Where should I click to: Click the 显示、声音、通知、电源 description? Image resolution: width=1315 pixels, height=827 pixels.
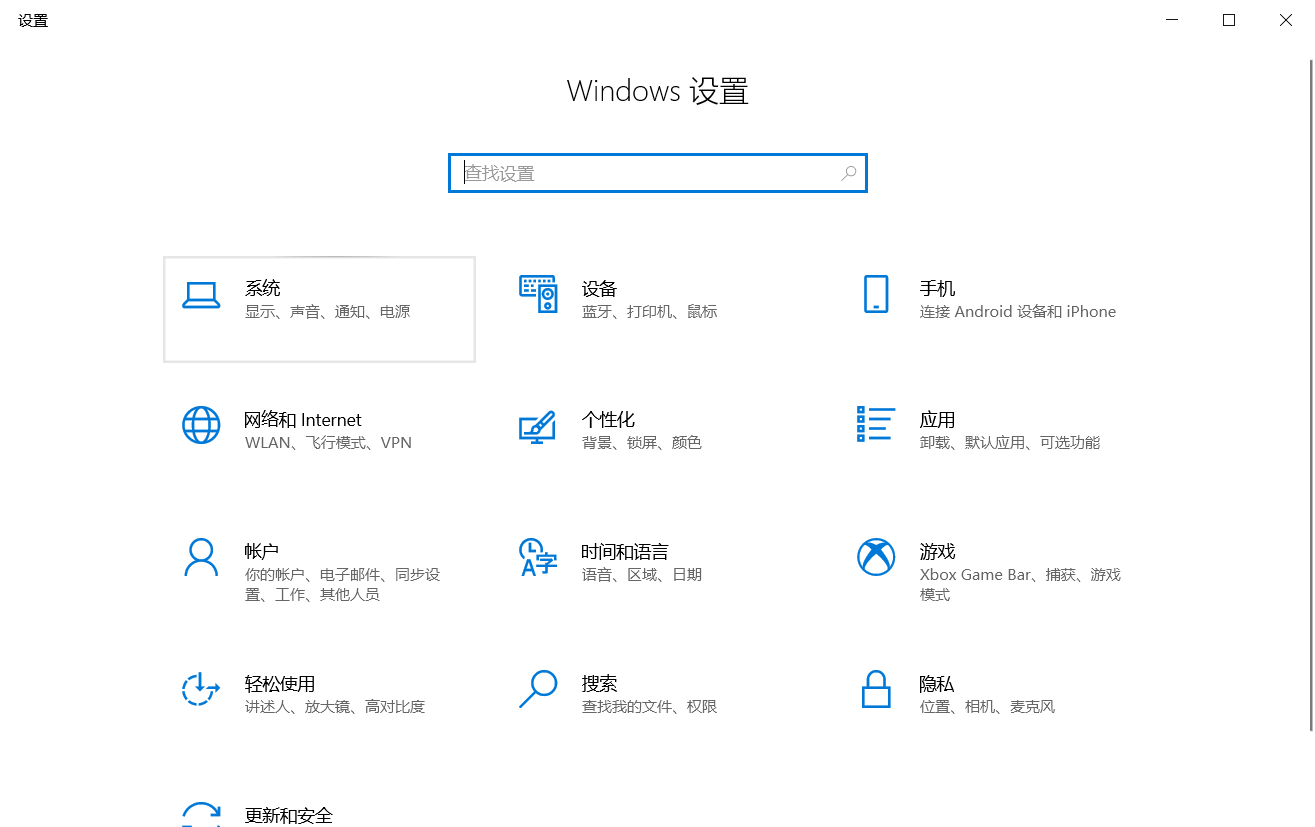click(x=328, y=312)
